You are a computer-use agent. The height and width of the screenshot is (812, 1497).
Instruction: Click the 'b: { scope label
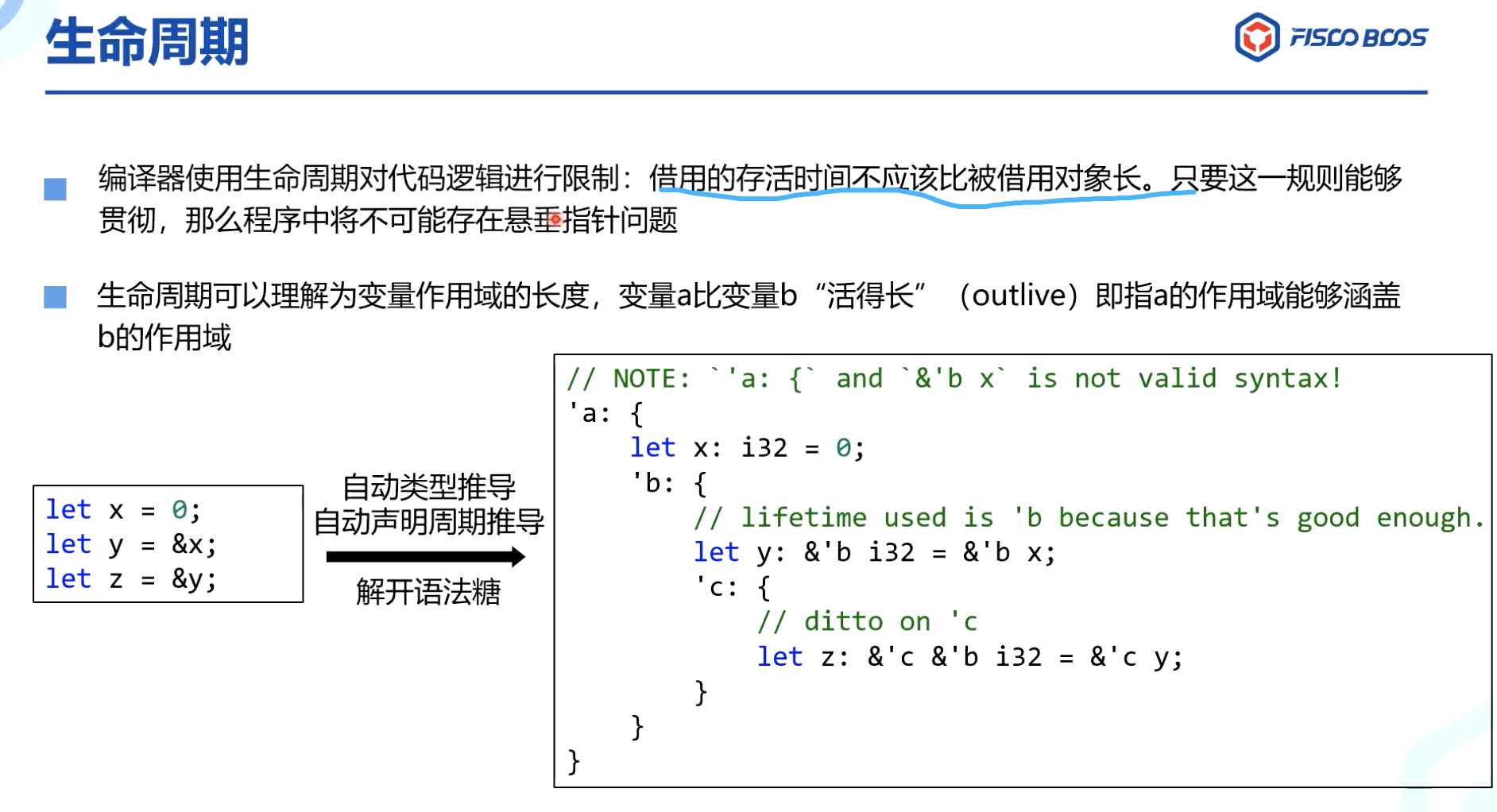pyautogui.click(x=668, y=483)
